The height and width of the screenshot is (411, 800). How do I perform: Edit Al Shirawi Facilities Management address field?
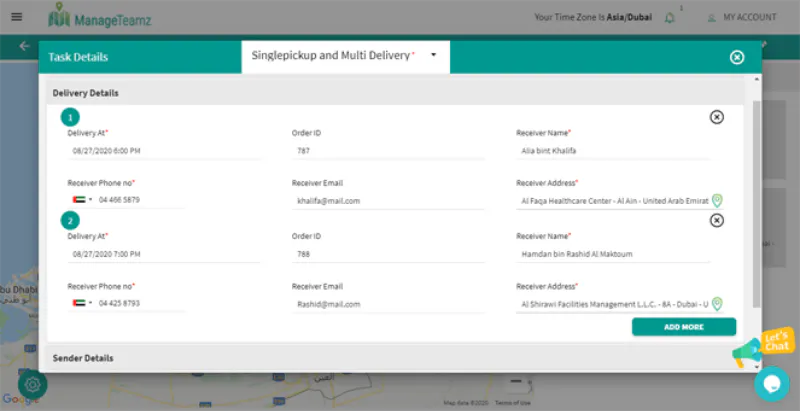614,304
